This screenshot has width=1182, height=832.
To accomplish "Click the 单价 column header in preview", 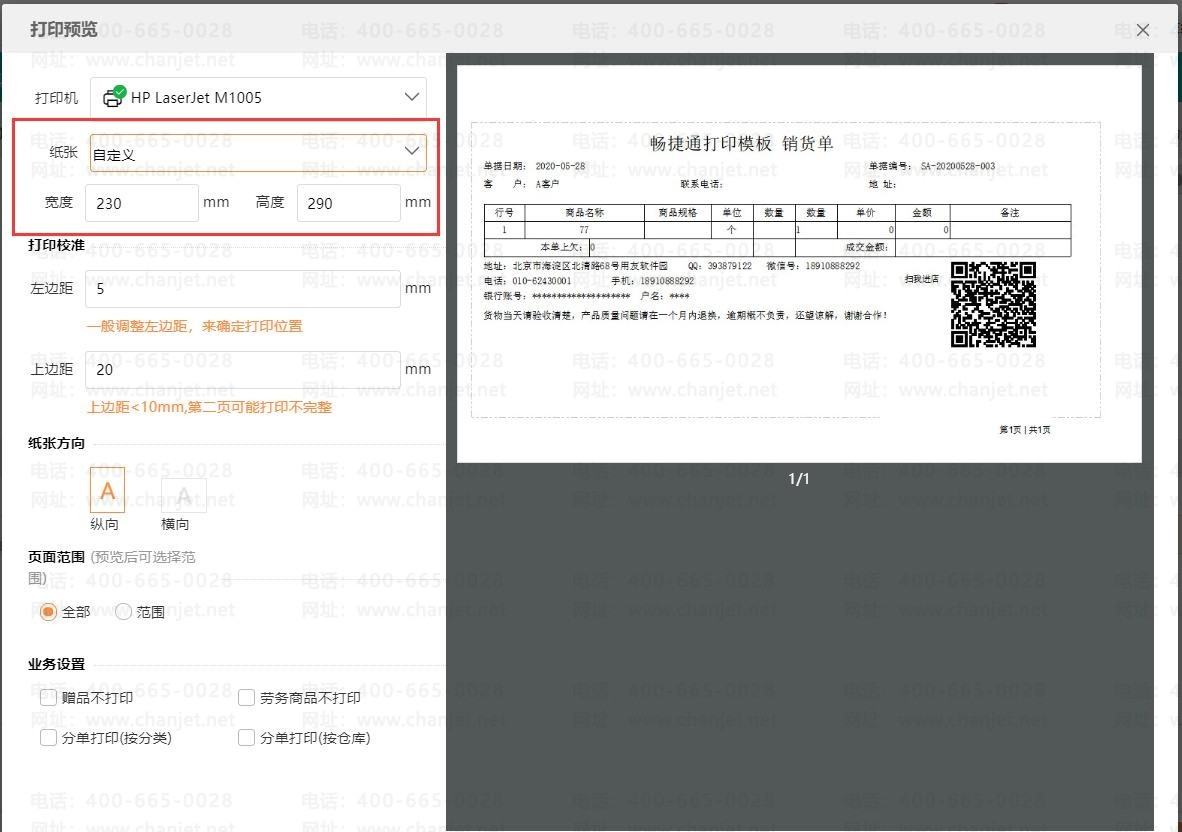I will [865, 213].
